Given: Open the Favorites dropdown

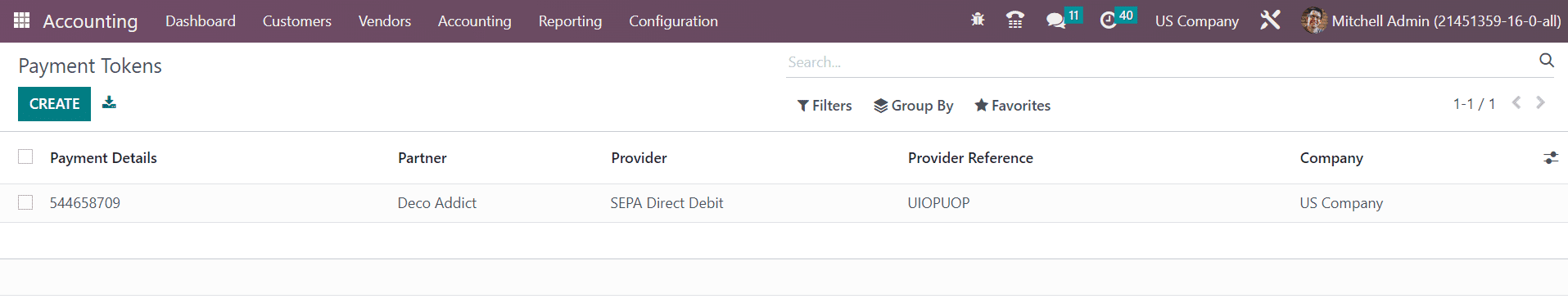Looking at the screenshot, I should point(1013,106).
